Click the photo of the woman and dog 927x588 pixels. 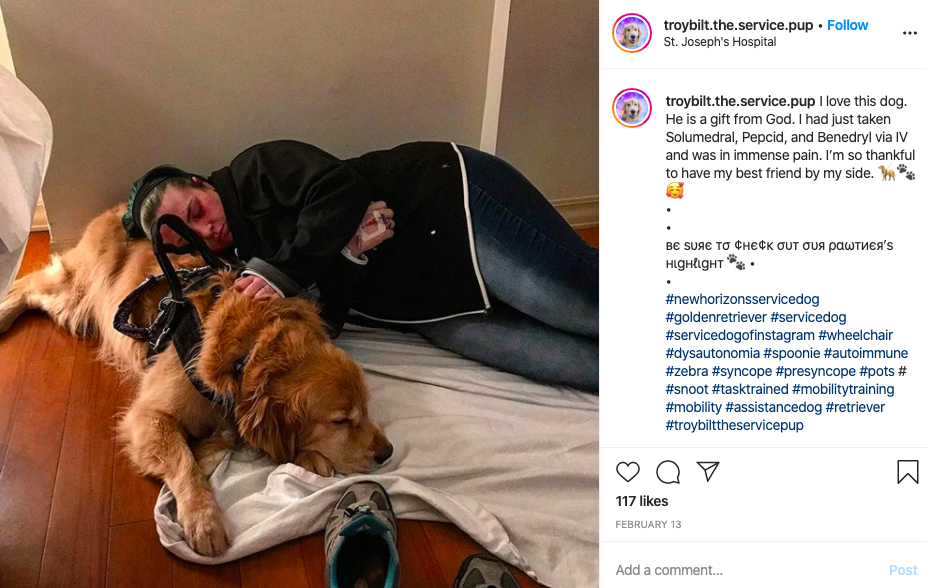(299, 294)
